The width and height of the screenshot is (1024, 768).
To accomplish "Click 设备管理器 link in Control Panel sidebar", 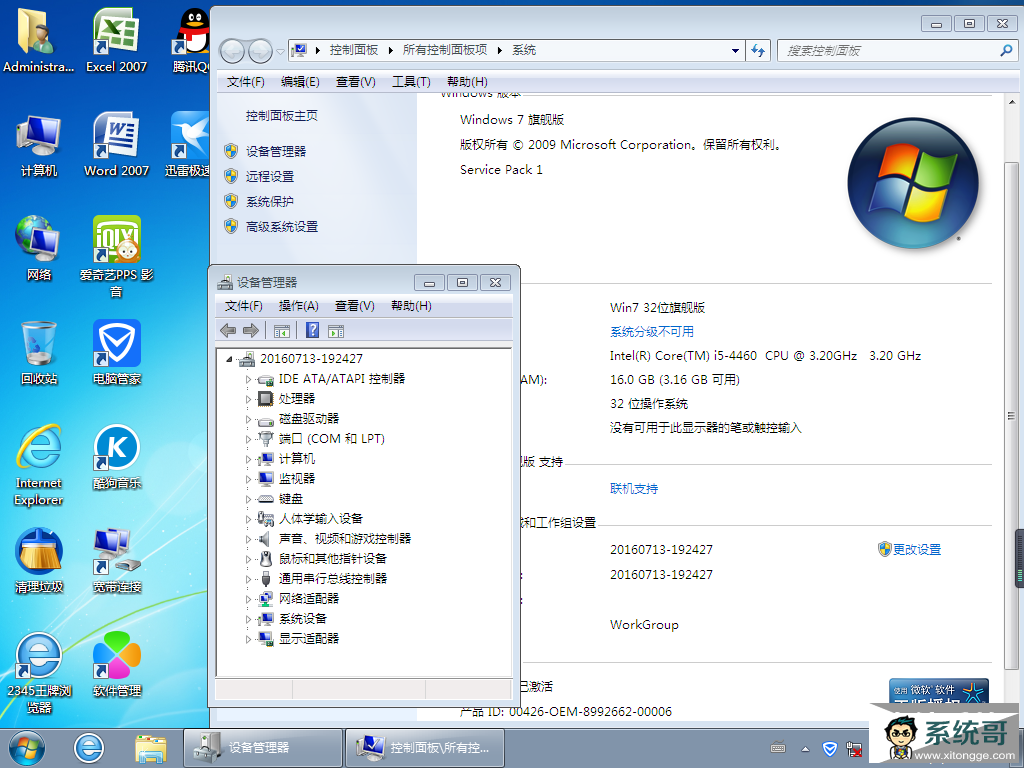I will click(x=276, y=152).
